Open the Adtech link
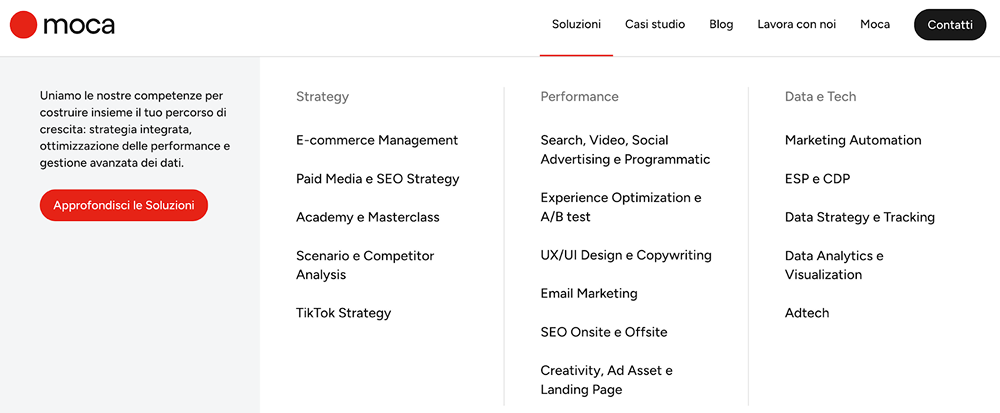The width and height of the screenshot is (1000, 413). [x=807, y=313]
